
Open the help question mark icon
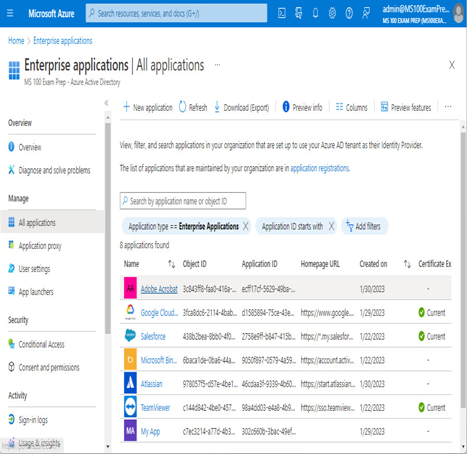click(349, 13)
